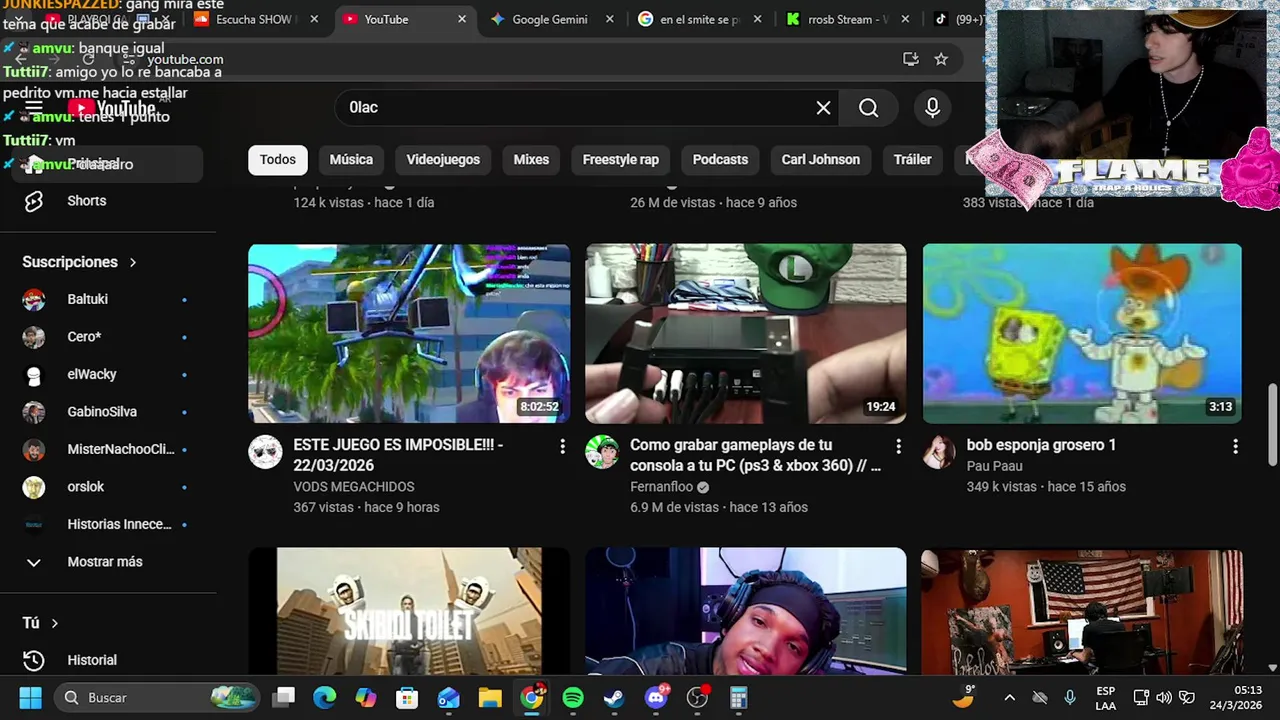
Task: Open Copilot from taskbar
Action: tap(366, 697)
